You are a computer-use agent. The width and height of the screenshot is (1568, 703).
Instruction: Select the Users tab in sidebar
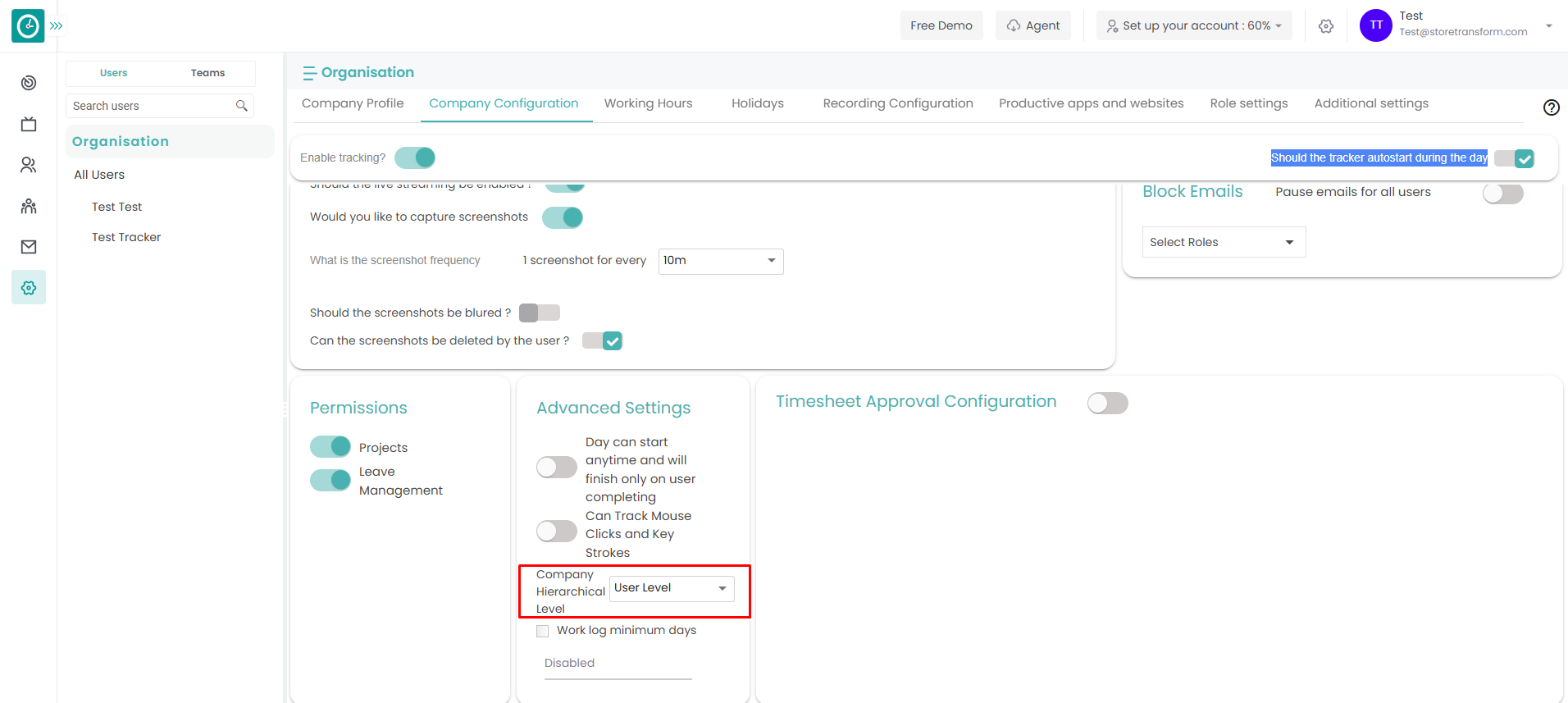click(114, 73)
